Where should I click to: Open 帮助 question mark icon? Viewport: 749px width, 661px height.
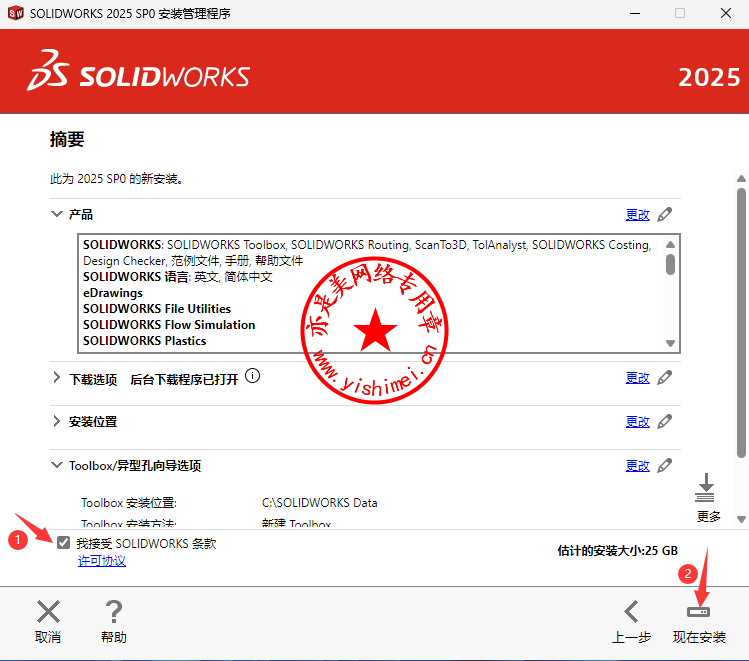(114, 612)
